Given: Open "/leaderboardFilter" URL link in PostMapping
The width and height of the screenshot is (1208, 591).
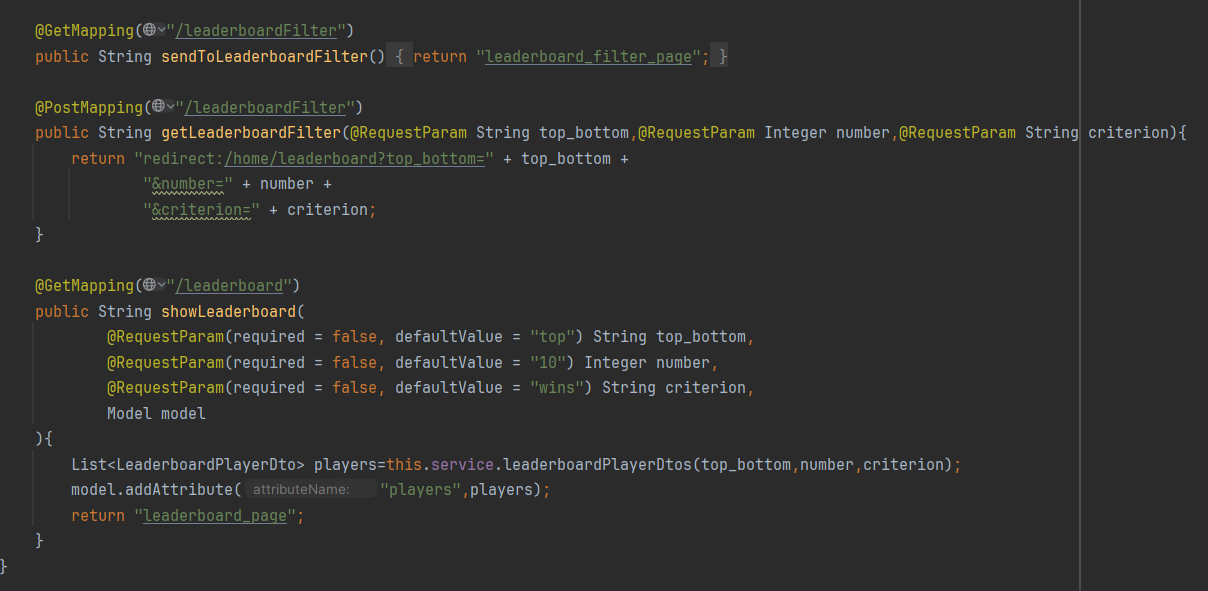Looking at the screenshot, I should [x=268, y=107].
